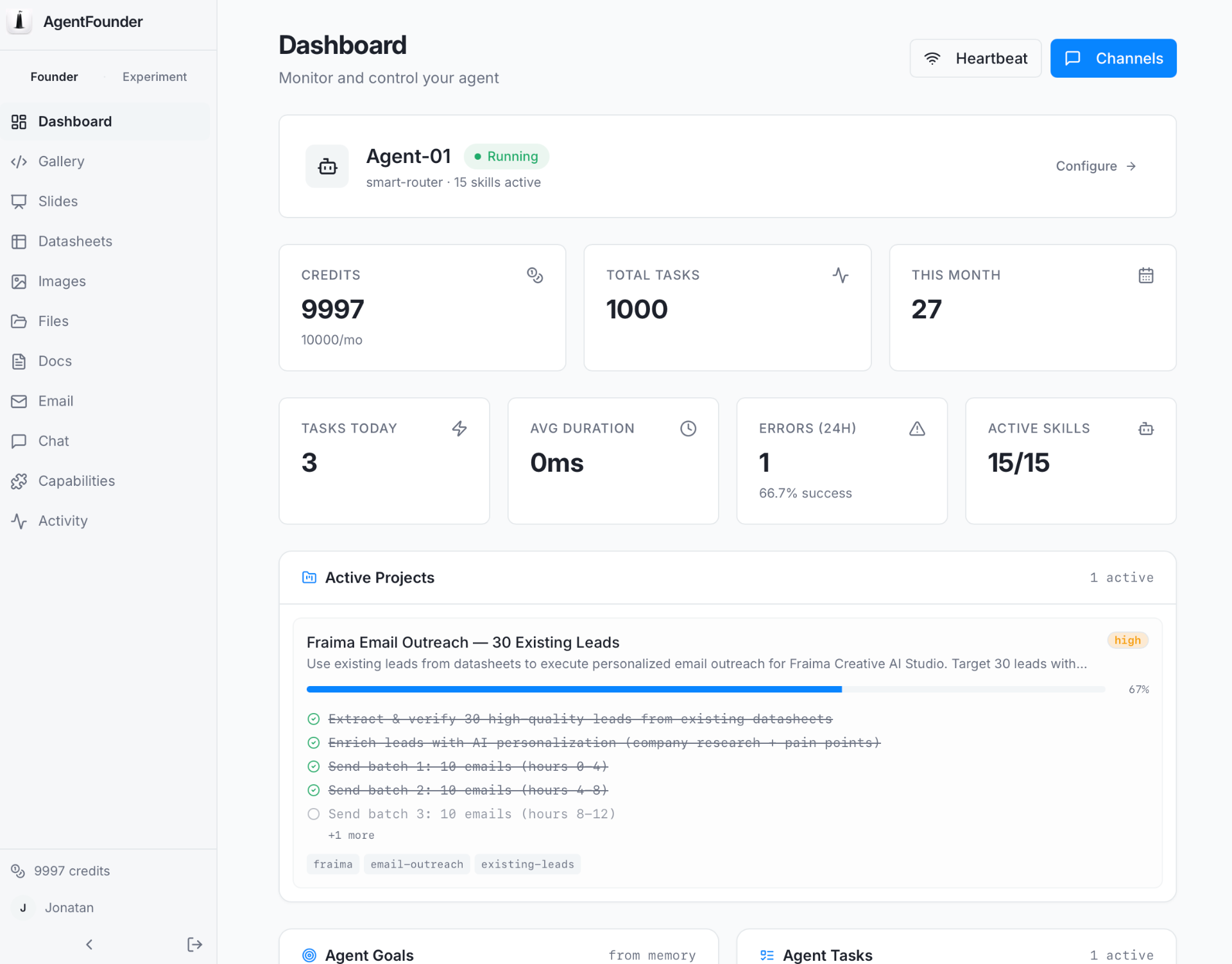Collapse the sidebar with the left chevron
The width and height of the screenshot is (1232, 964).
point(89,944)
